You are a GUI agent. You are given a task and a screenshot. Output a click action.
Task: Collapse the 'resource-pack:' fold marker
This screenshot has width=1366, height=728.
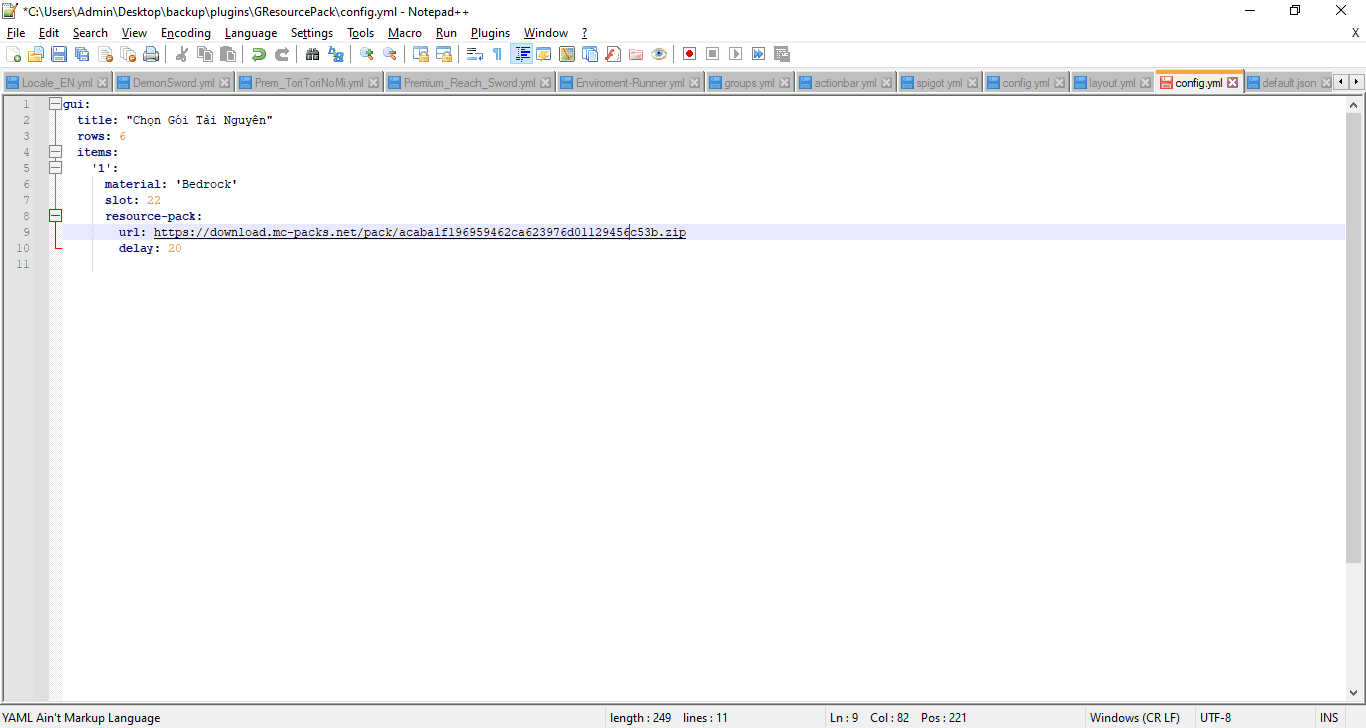pos(55,216)
